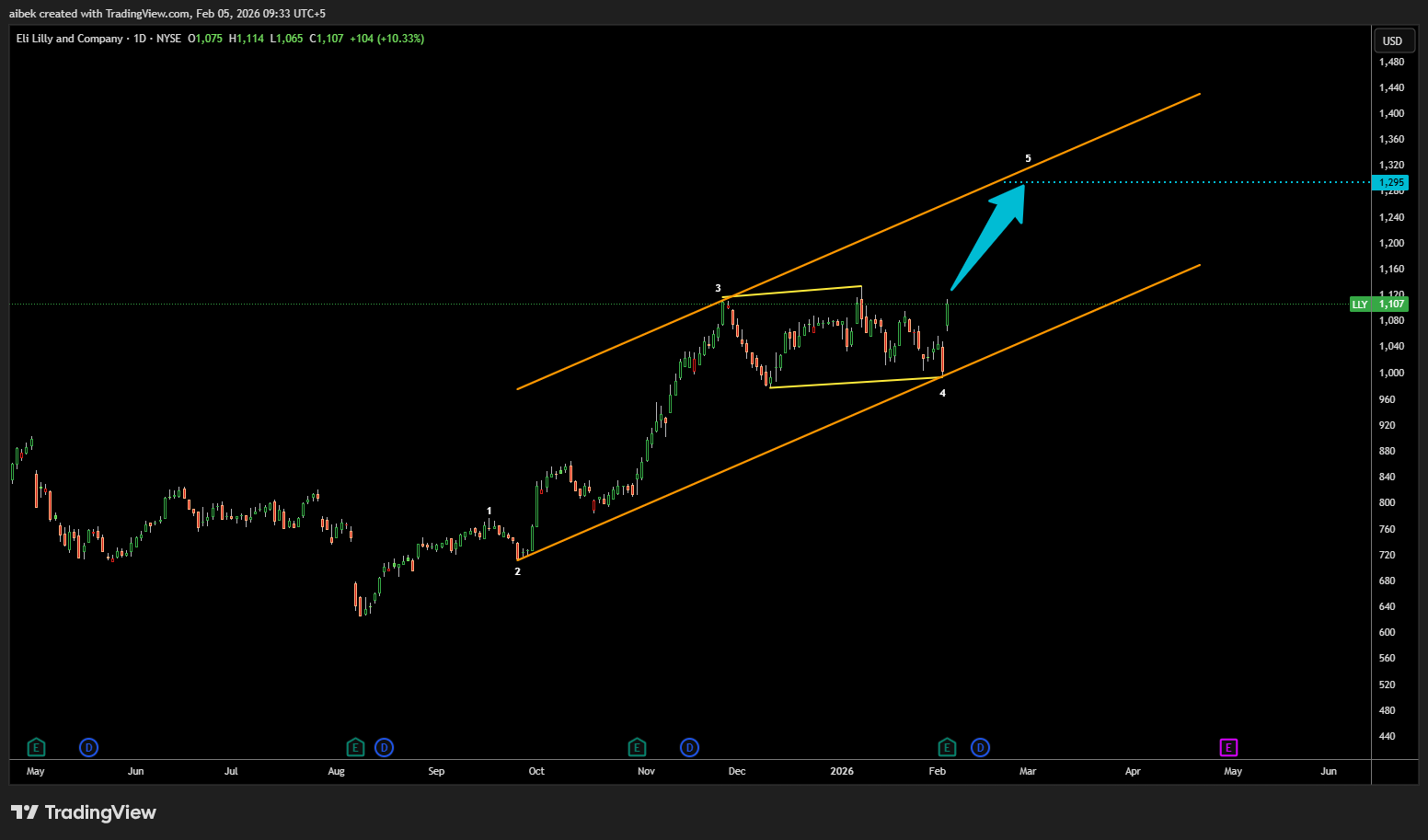1428x840 pixels.
Task: Click the Sep label on time axis
Action: tap(436, 772)
